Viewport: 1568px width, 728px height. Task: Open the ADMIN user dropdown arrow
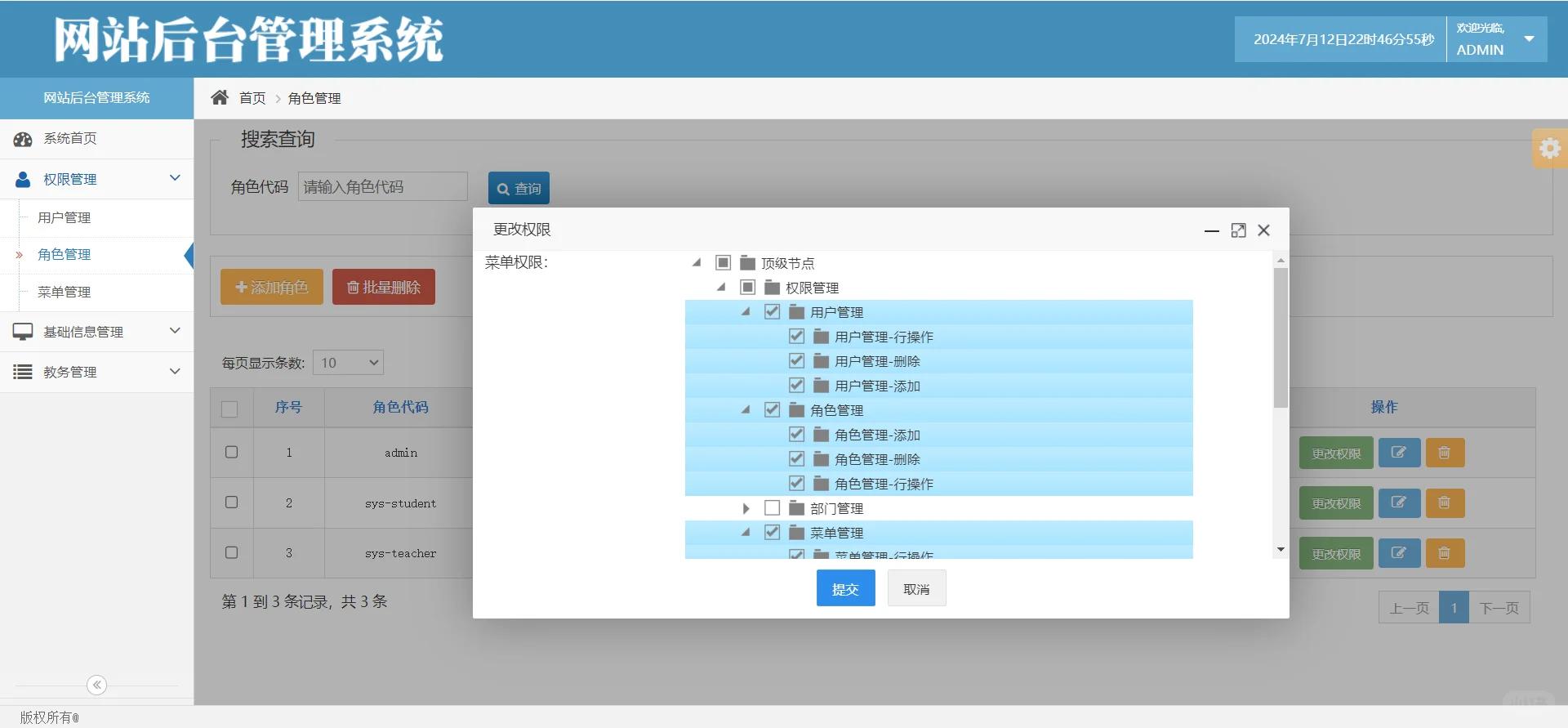click(1530, 39)
